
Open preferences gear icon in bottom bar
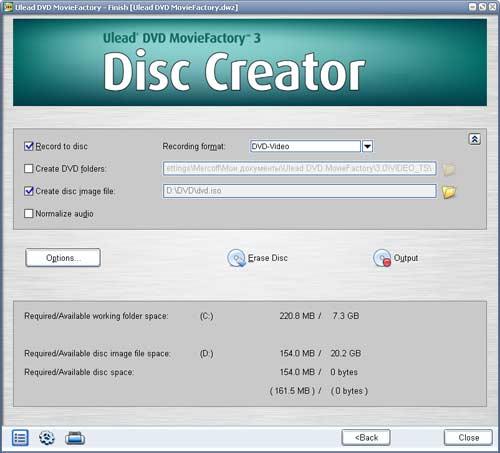click(x=47, y=437)
